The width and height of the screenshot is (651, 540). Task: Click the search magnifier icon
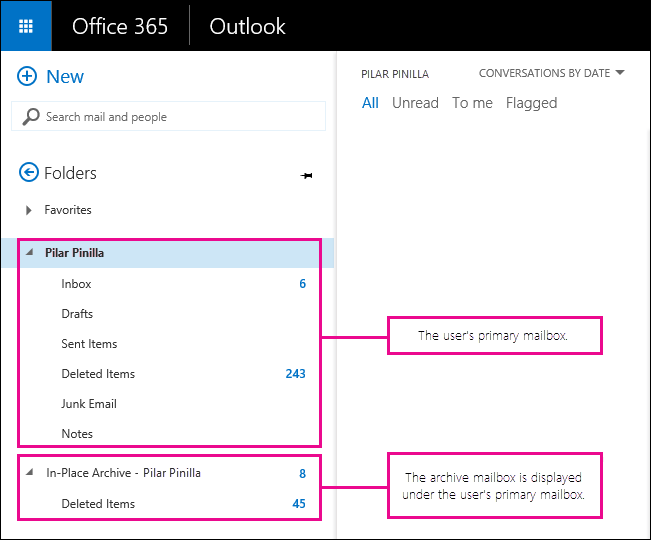31,117
